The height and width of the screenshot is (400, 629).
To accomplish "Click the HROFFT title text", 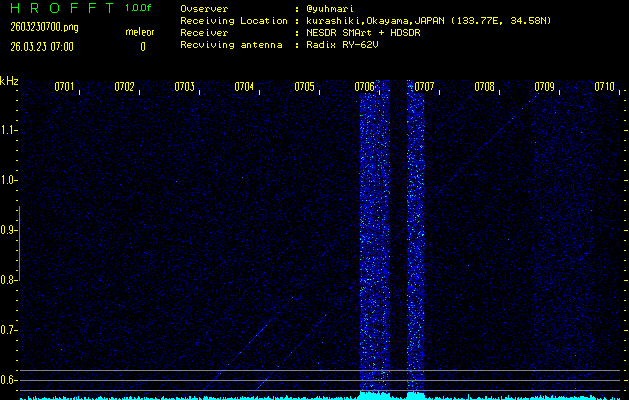I will coord(63,8).
